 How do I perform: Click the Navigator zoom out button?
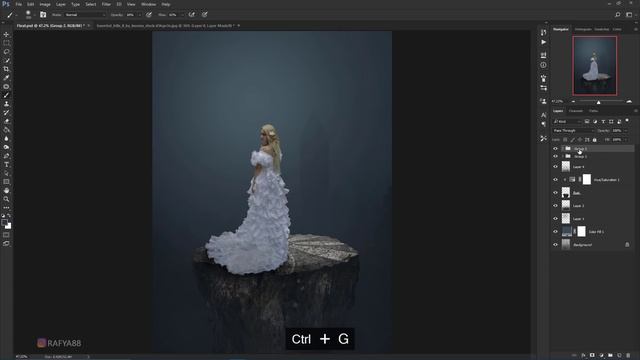(573, 101)
